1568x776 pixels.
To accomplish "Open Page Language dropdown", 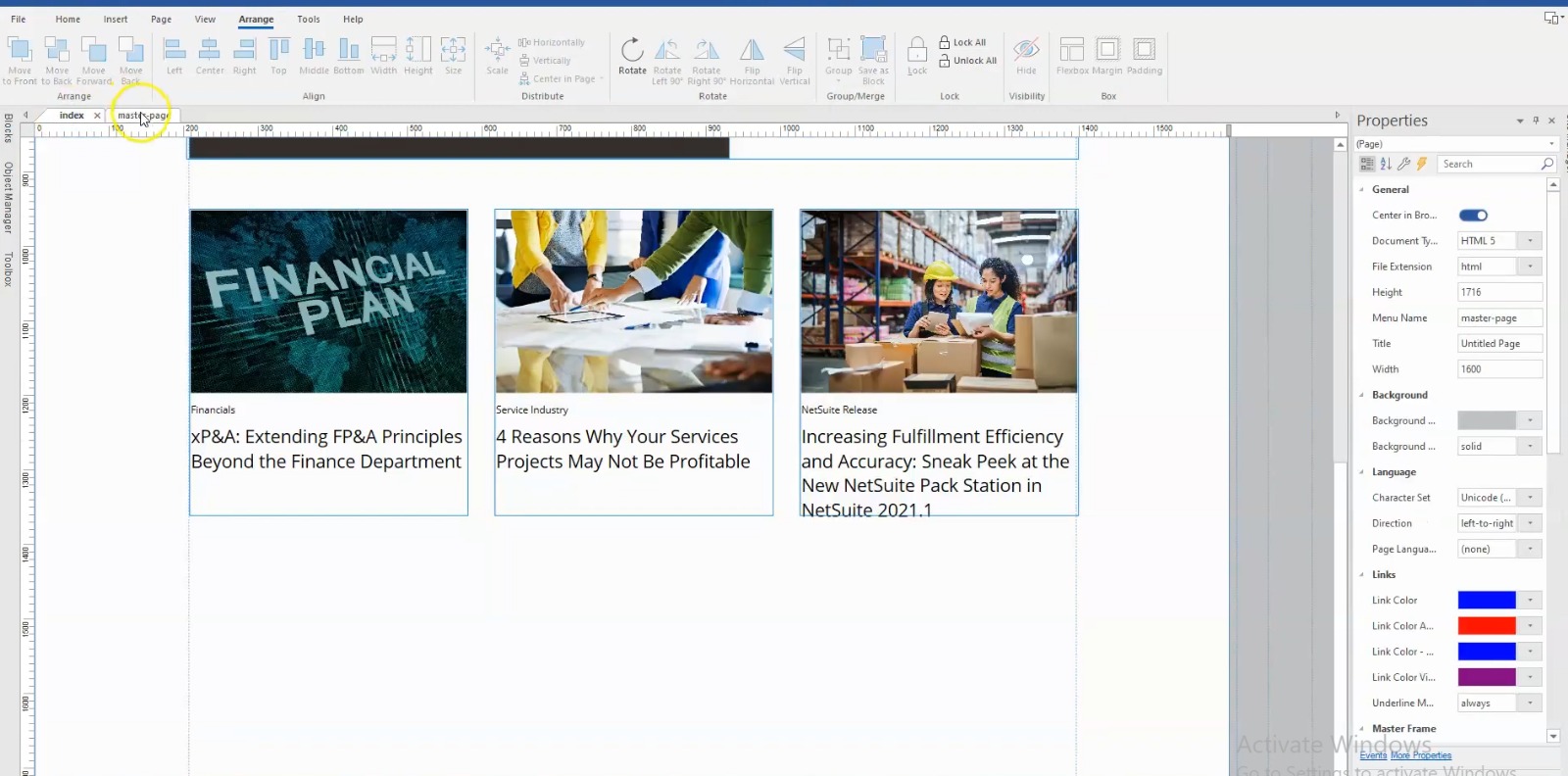I will [x=1530, y=549].
